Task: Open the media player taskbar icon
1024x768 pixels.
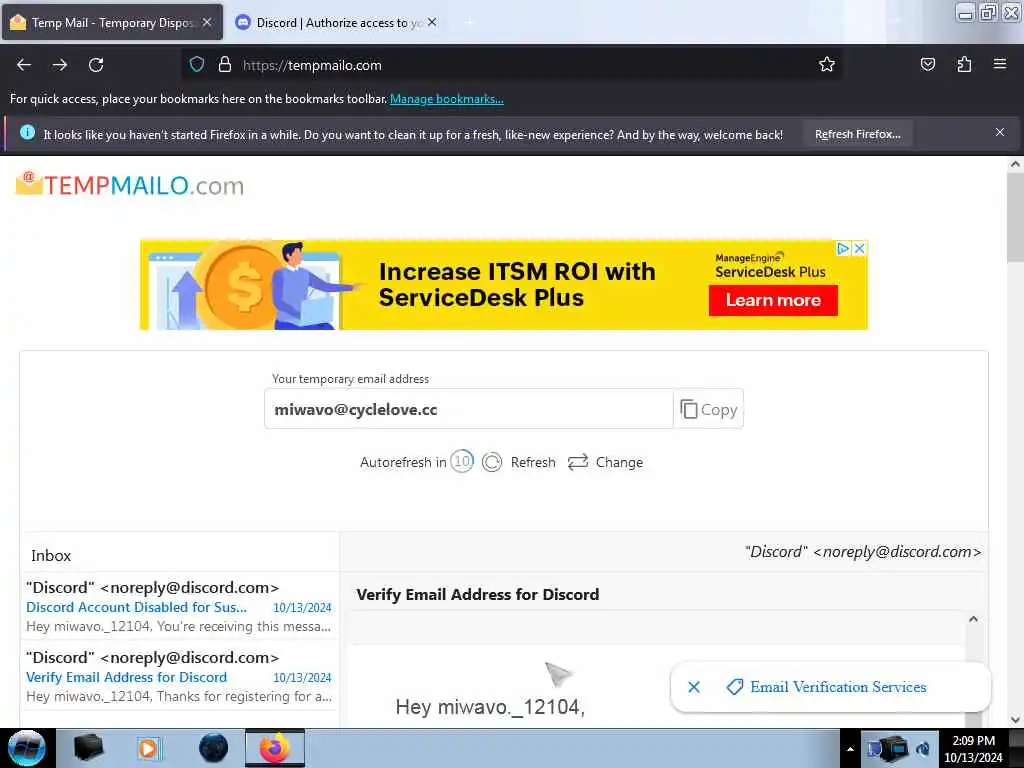Action: [149, 748]
